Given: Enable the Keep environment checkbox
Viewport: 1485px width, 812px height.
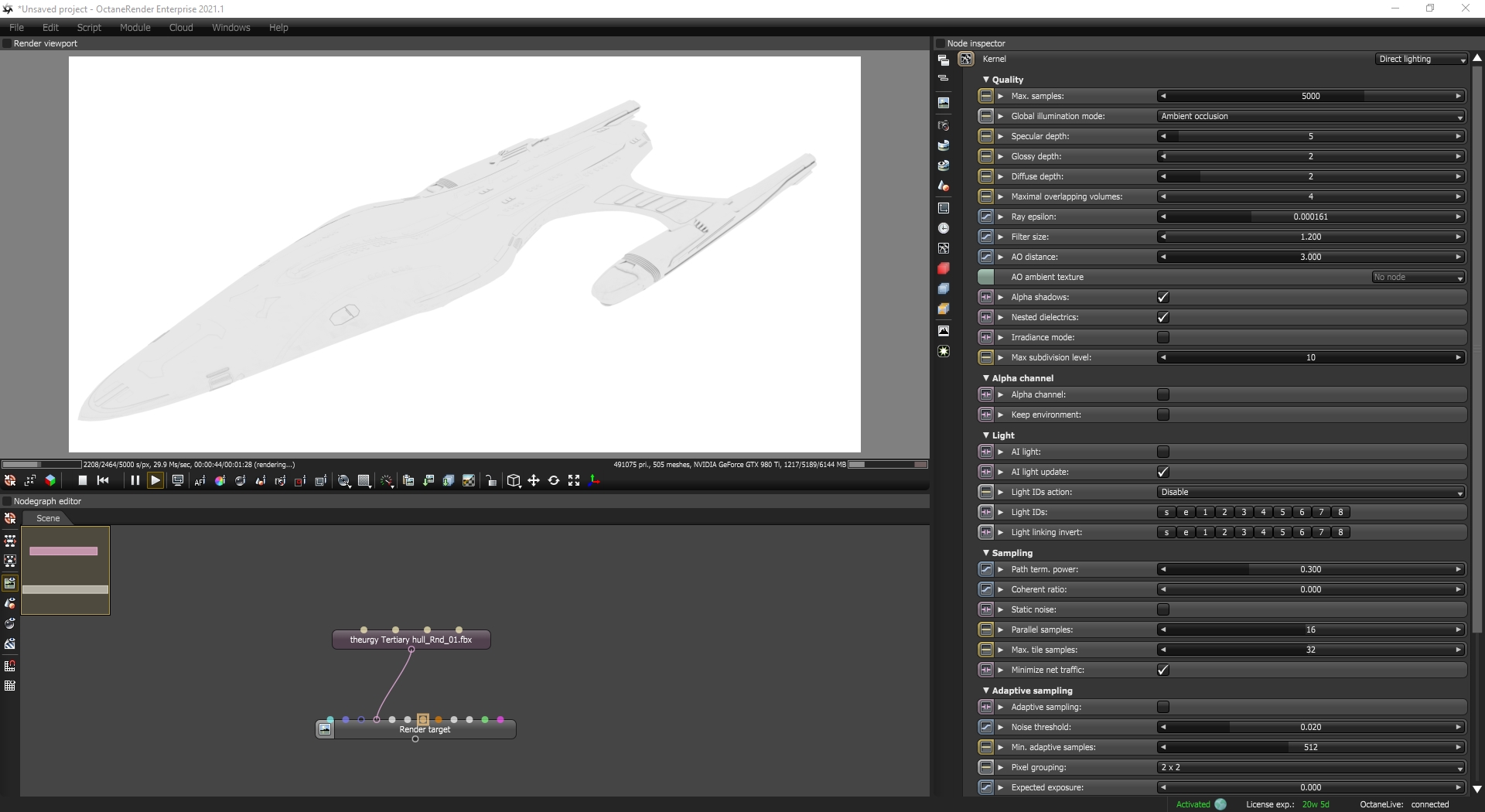Looking at the screenshot, I should pos(1162,415).
